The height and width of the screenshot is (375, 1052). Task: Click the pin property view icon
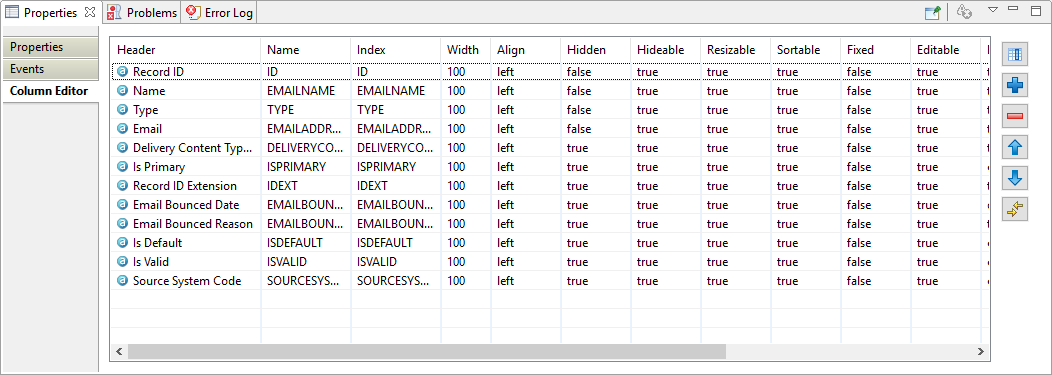click(x=933, y=12)
